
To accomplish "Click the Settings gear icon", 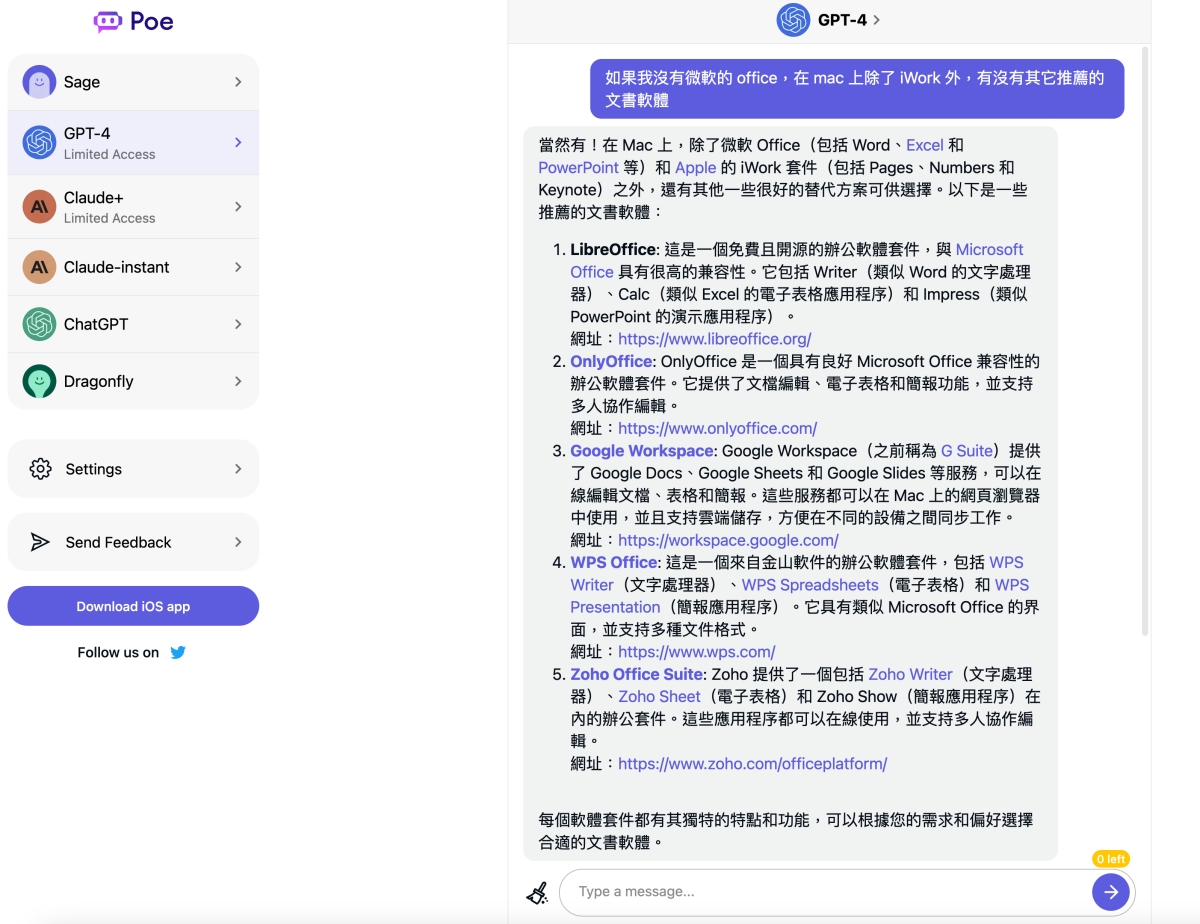I will click(x=40, y=469).
